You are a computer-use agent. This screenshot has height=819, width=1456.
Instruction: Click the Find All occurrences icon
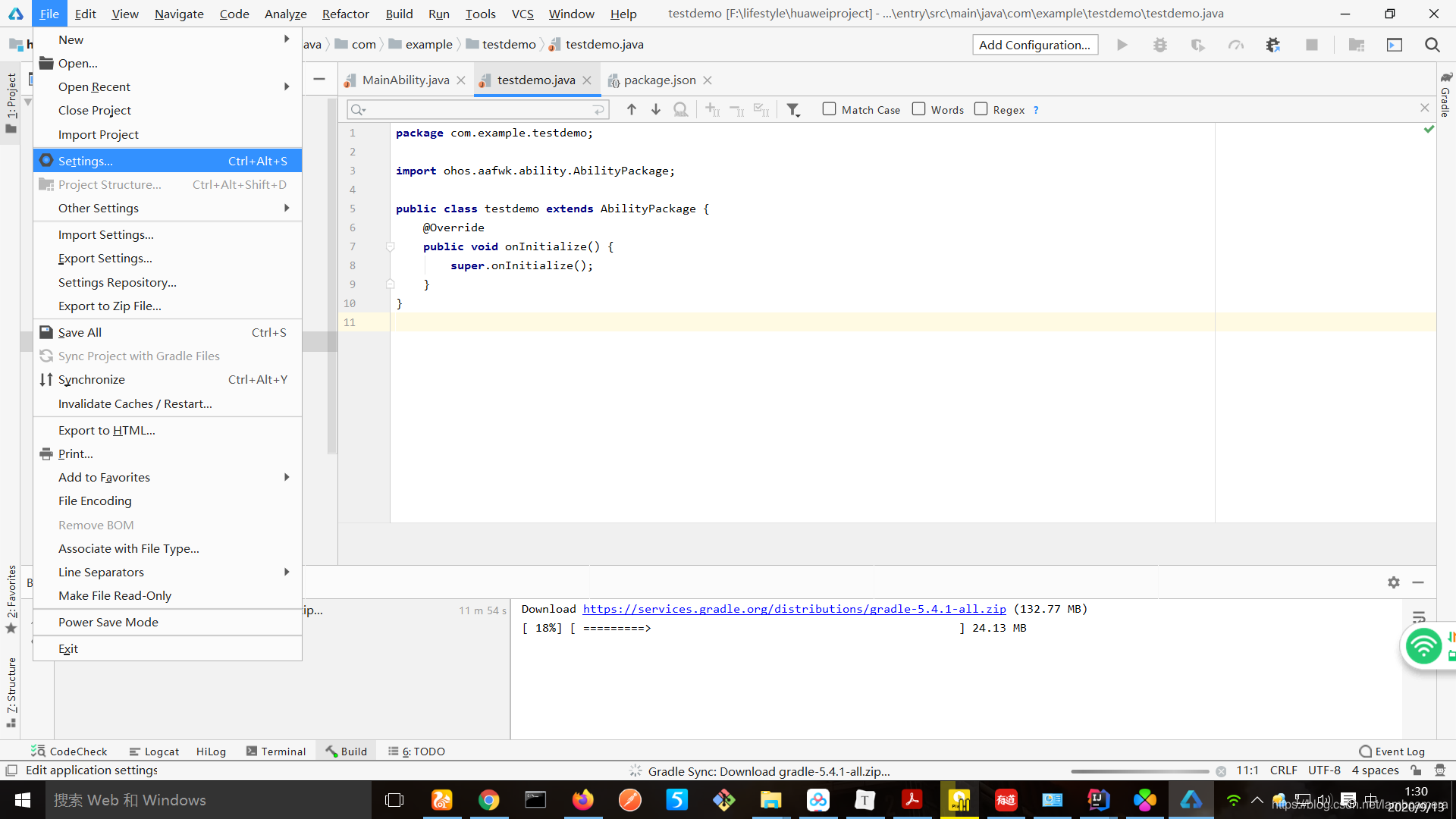point(681,110)
